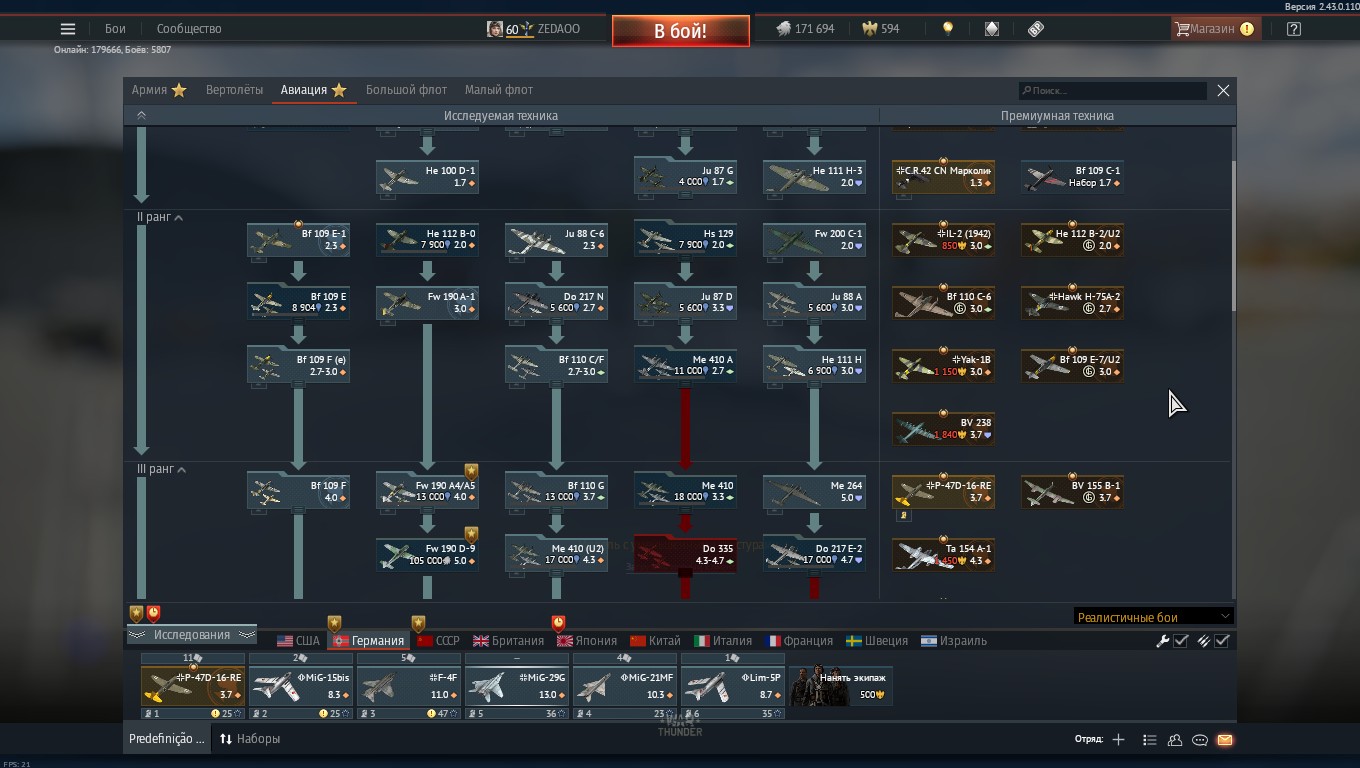
Task: Expand the Bf 109 F (e) group
Action: (x=298, y=366)
